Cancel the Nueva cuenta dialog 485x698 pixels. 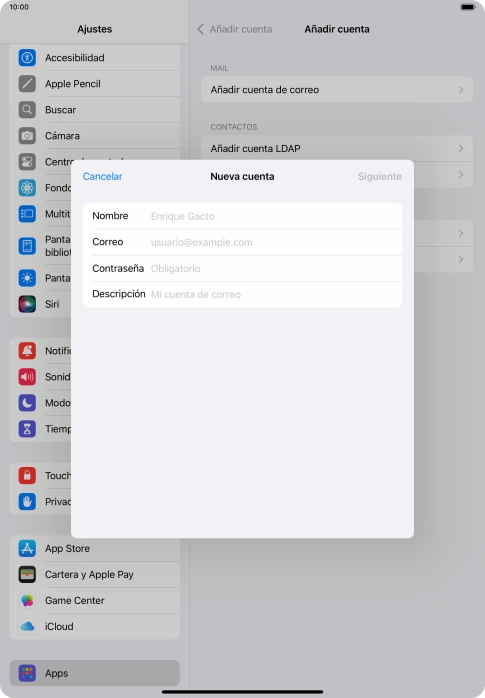click(102, 176)
